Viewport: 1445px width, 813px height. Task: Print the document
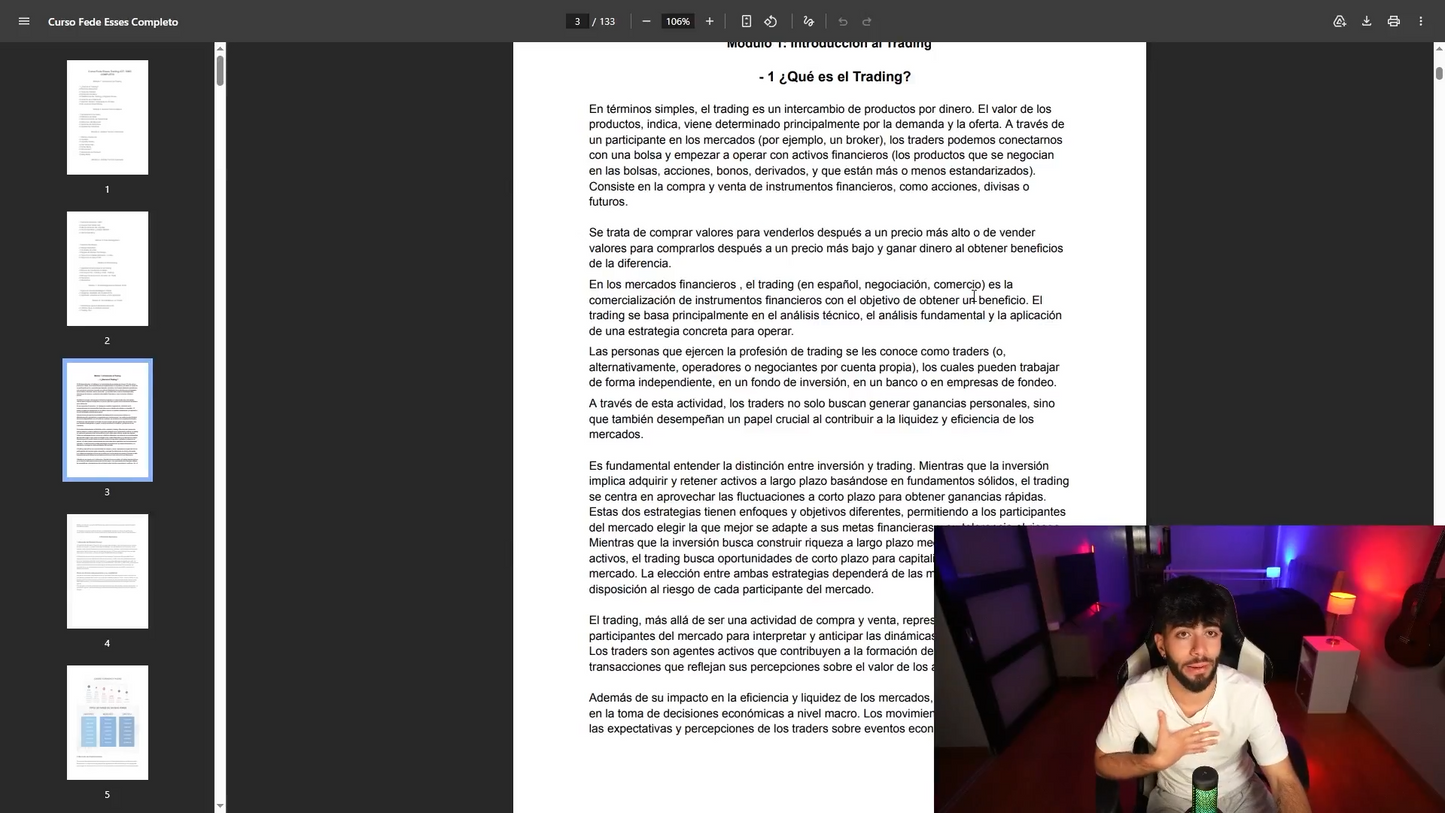click(1393, 21)
